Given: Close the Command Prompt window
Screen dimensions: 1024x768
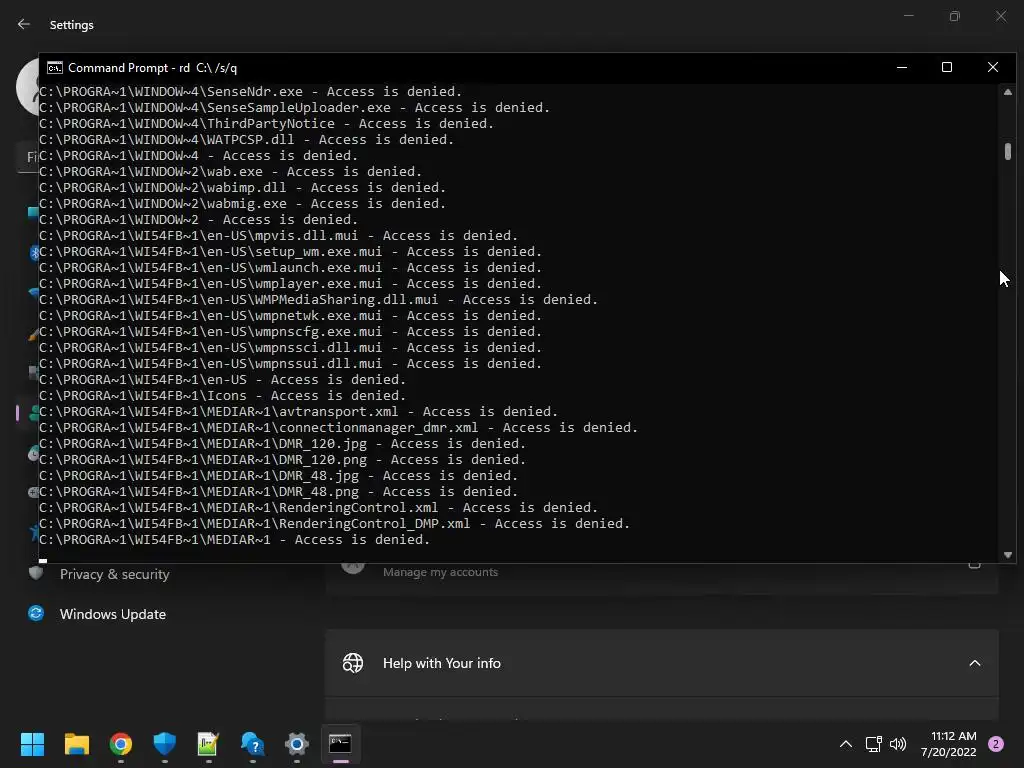Looking at the screenshot, I should (x=993, y=67).
